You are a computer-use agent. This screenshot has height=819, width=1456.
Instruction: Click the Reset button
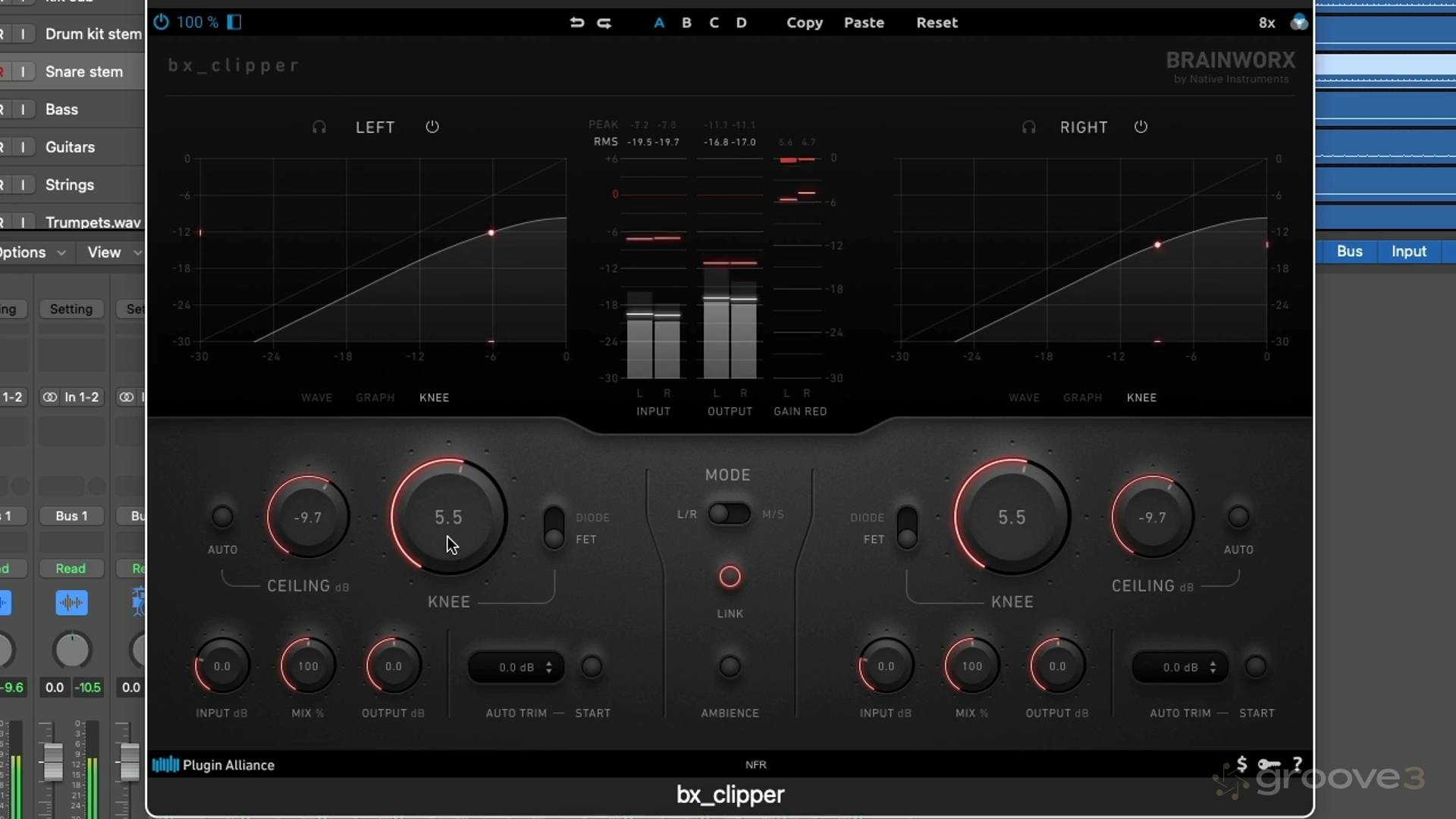(x=937, y=23)
